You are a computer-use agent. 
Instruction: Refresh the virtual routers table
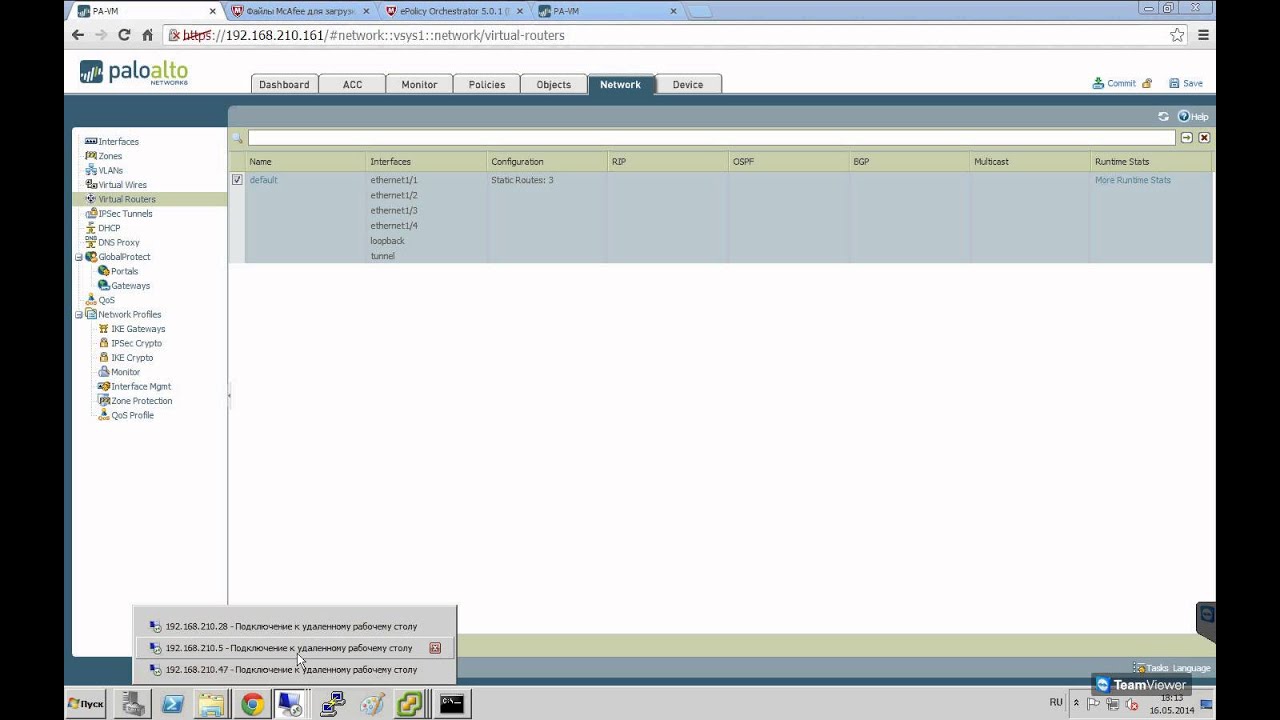tap(1164, 116)
